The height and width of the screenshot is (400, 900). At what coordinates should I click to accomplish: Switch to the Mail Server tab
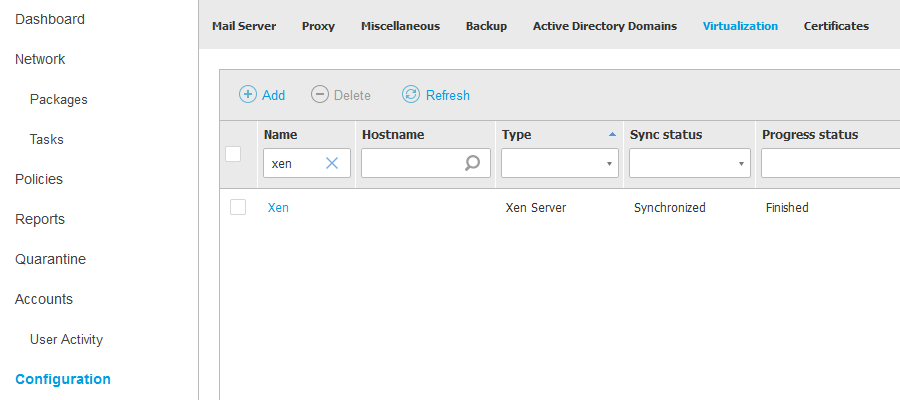tap(244, 26)
